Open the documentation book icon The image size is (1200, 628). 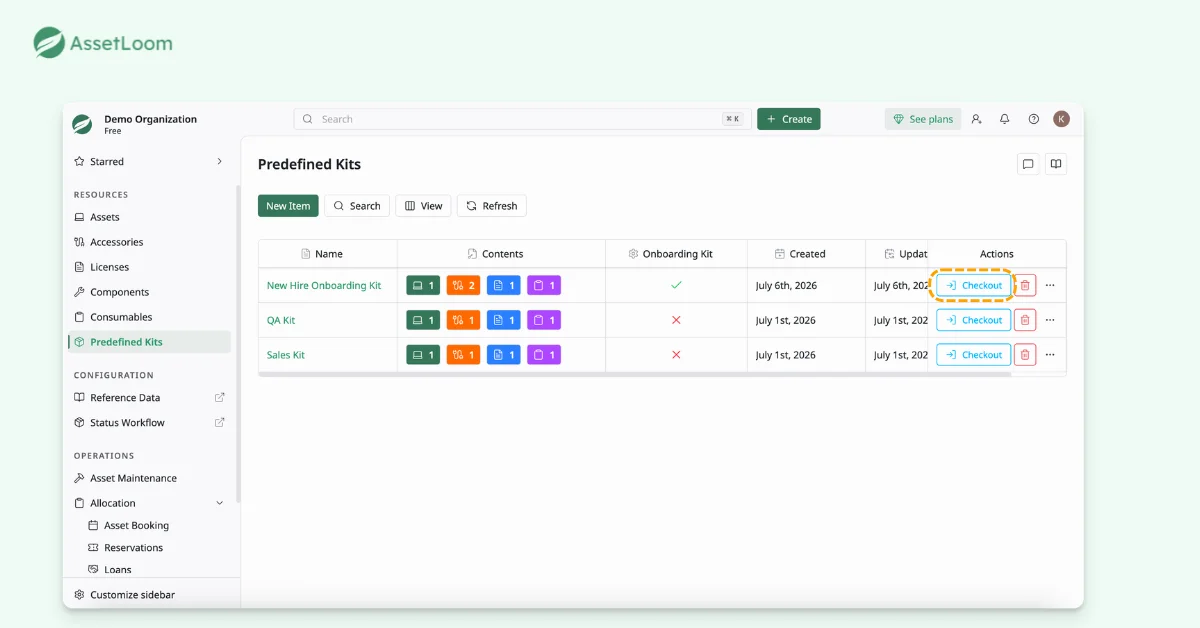coord(1056,164)
